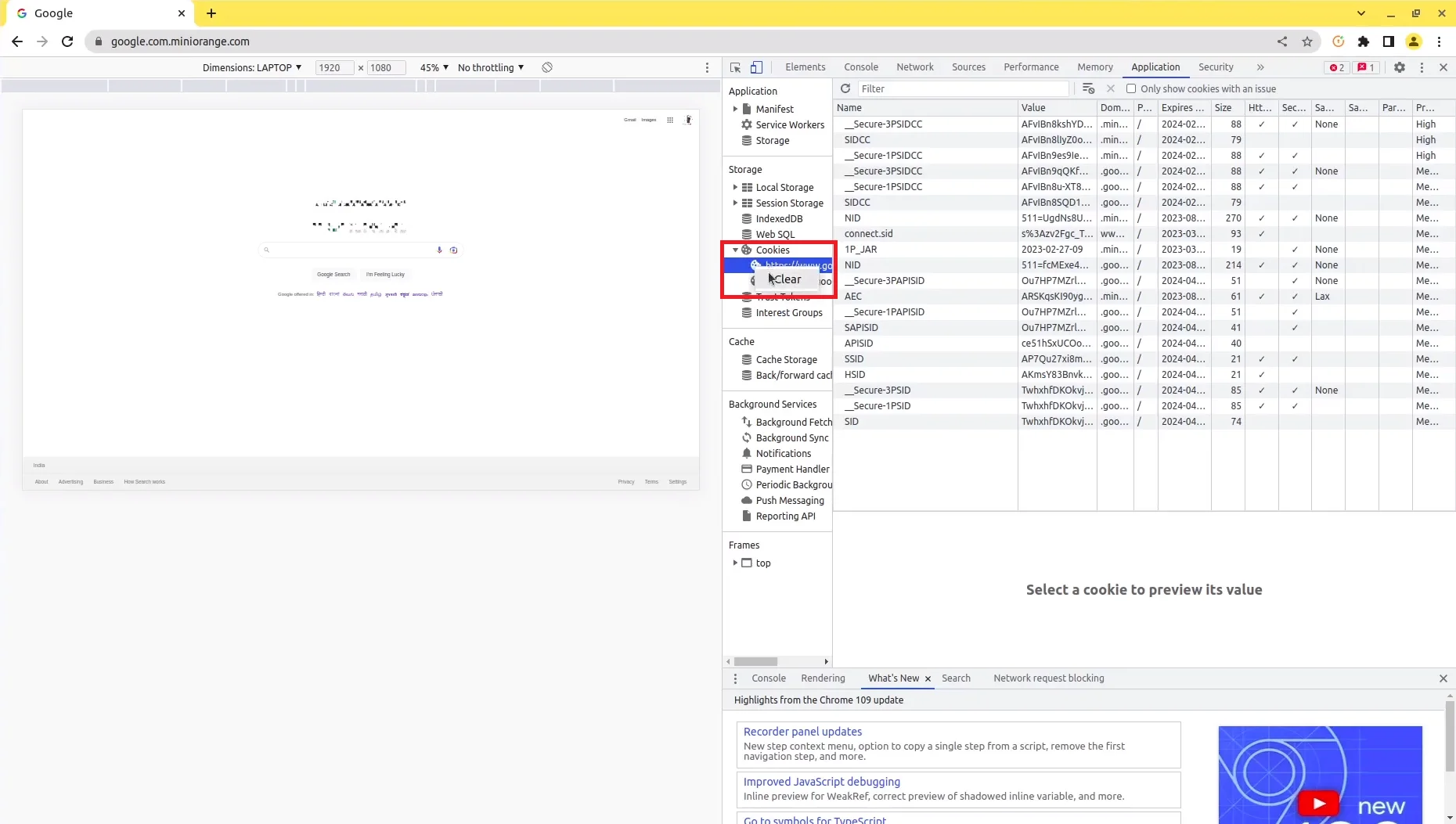Viewport: 1456px width, 824px height.
Task: Click the Chrome profile avatar icon
Action: coord(1415,41)
